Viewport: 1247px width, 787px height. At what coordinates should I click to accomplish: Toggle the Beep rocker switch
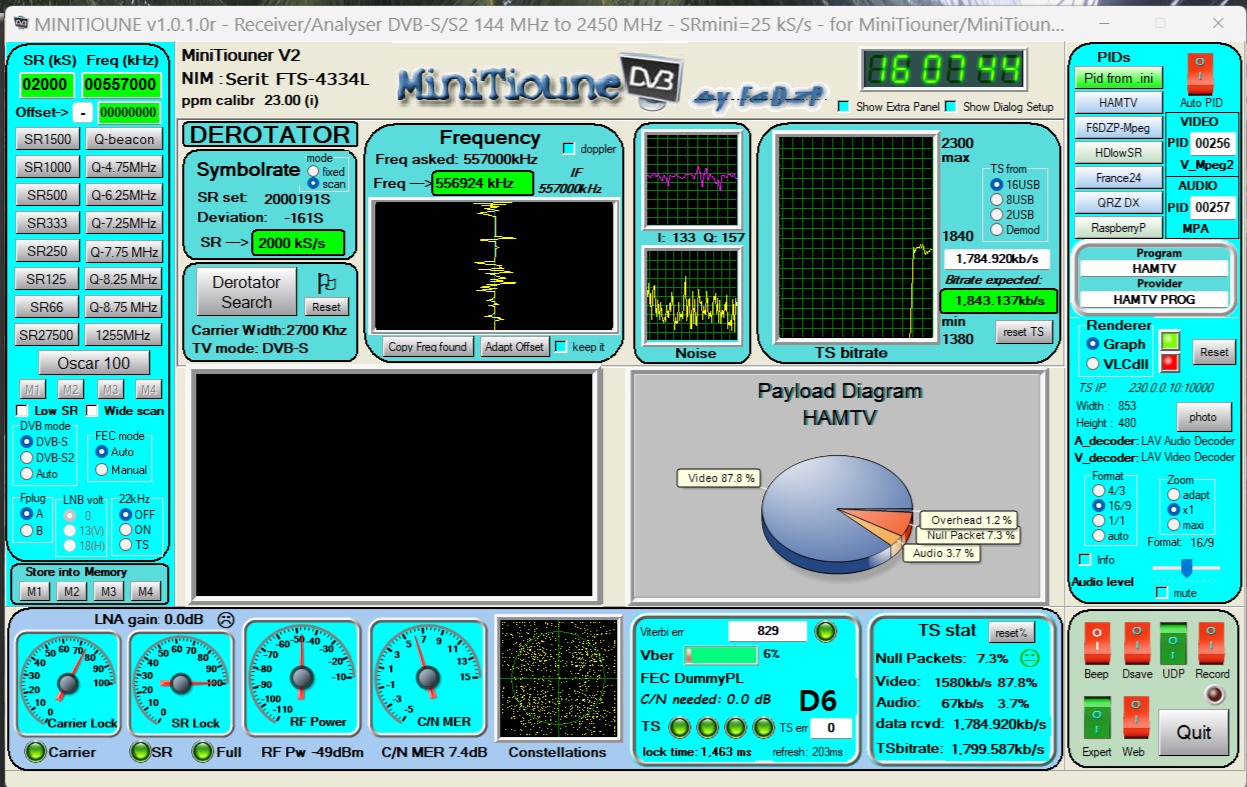(1097, 644)
